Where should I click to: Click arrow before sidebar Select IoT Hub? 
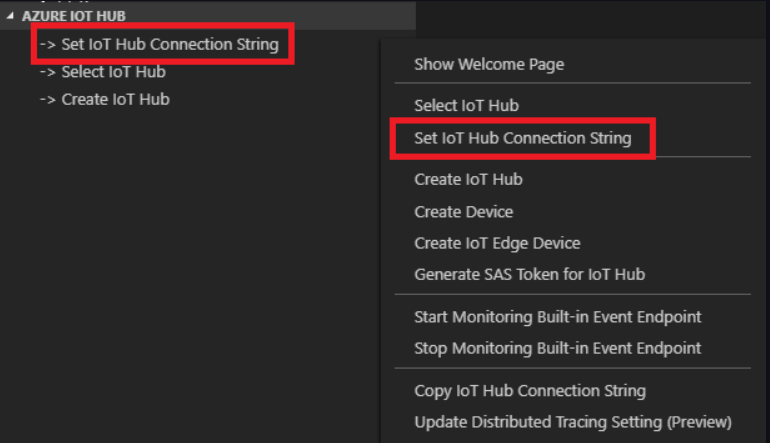point(47,72)
